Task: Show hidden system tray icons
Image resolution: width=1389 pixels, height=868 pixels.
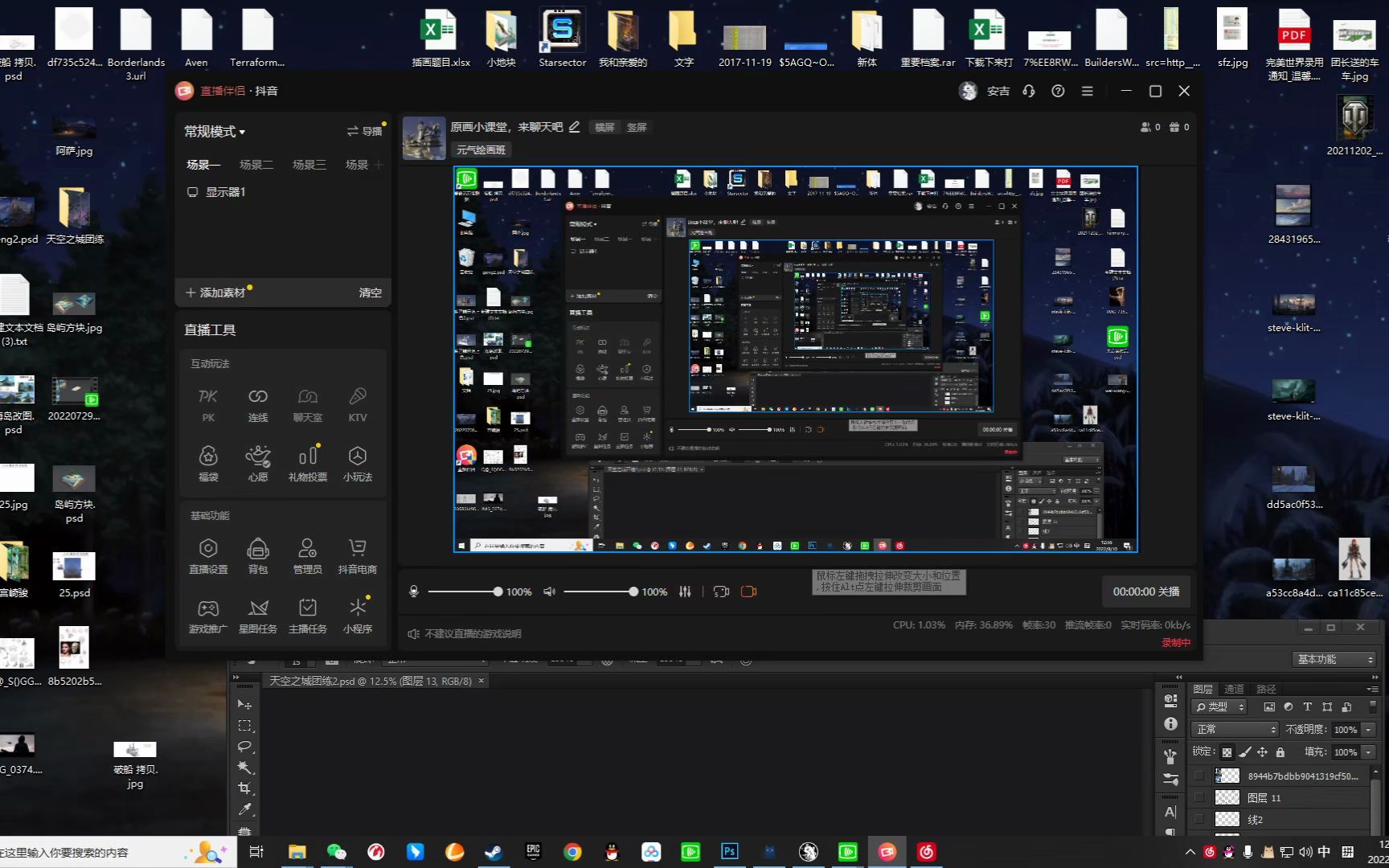Action: (x=1190, y=852)
